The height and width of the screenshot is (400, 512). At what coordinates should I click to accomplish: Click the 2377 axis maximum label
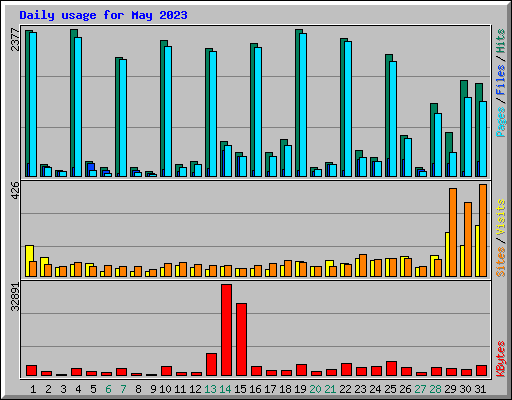[15, 39]
